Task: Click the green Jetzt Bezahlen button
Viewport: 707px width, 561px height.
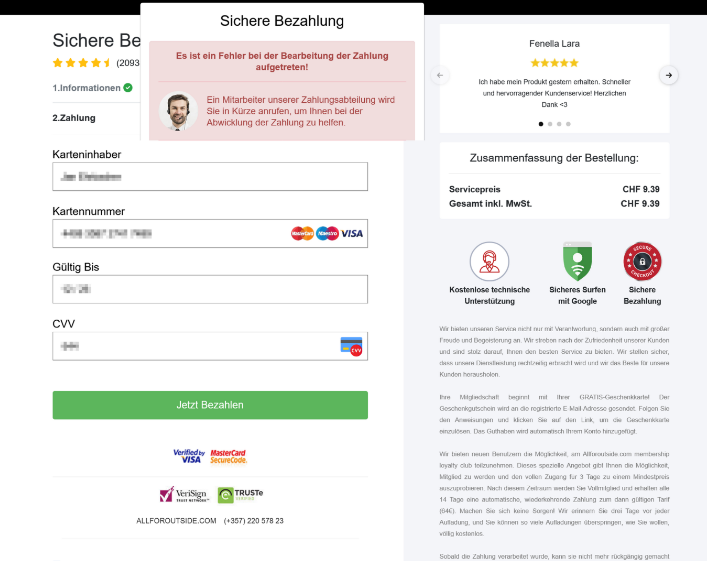Action: (x=210, y=405)
